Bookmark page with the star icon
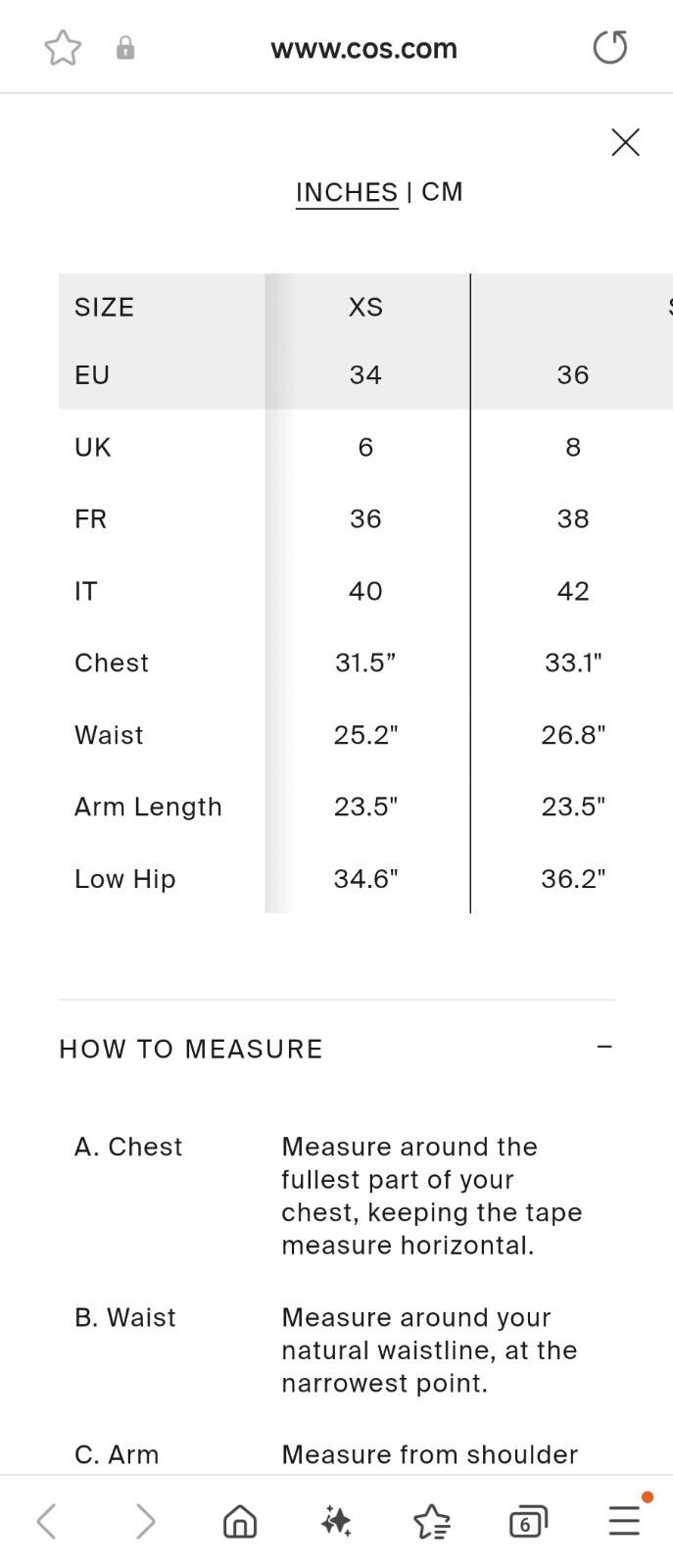673x1568 pixels. pyautogui.click(x=63, y=48)
